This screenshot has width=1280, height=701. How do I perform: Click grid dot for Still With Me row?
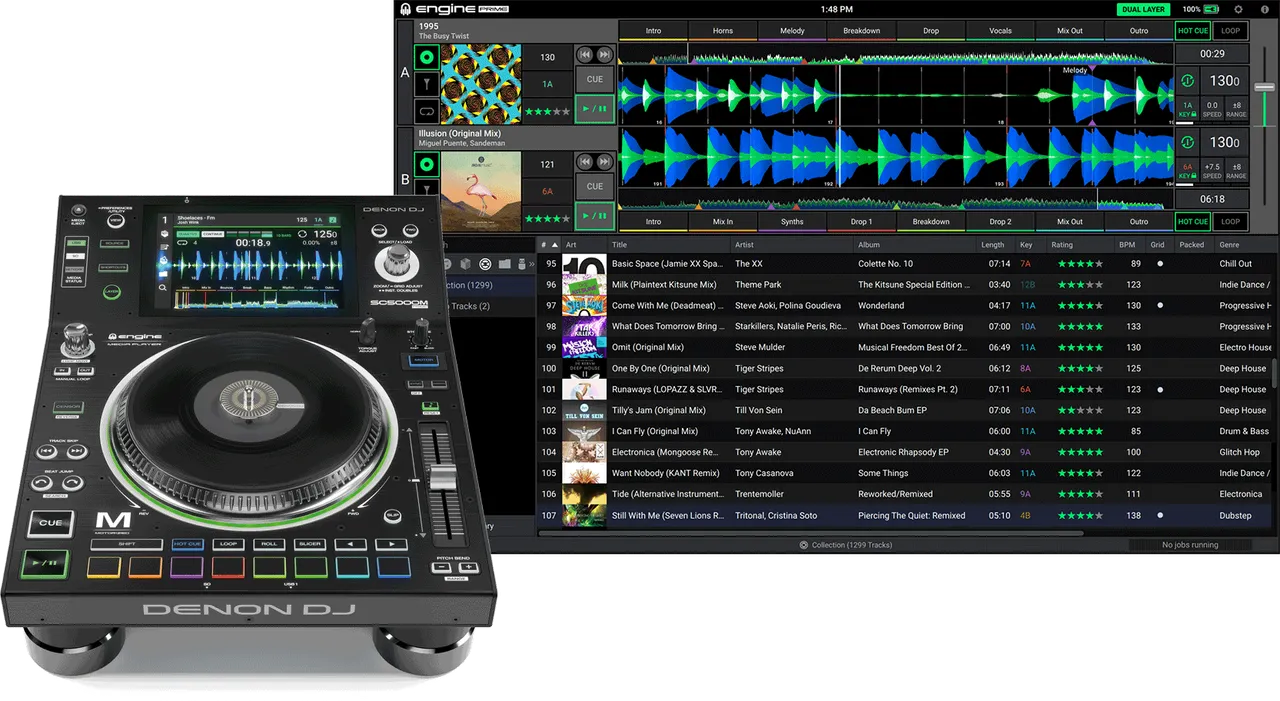pos(1160,516)
